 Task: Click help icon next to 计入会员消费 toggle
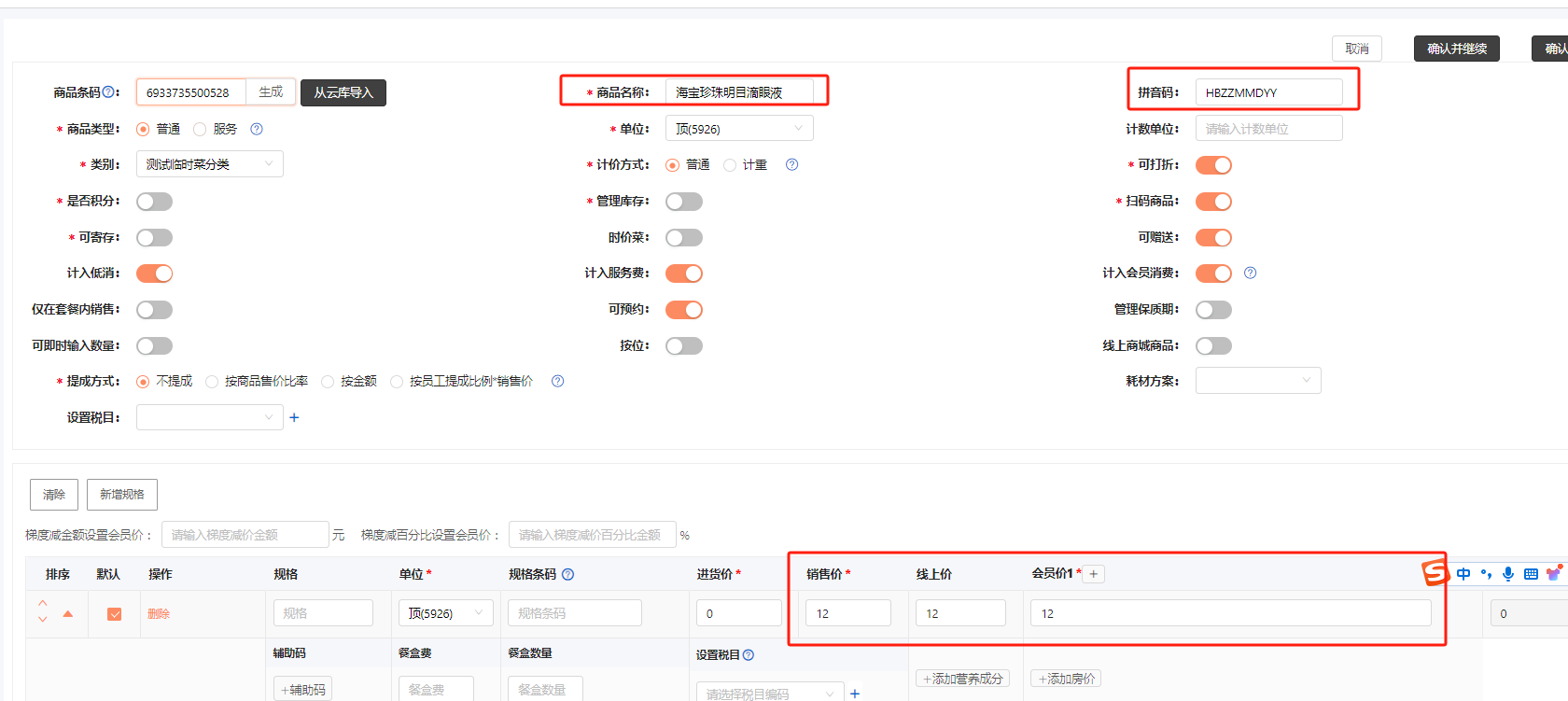click(1250, 273)
